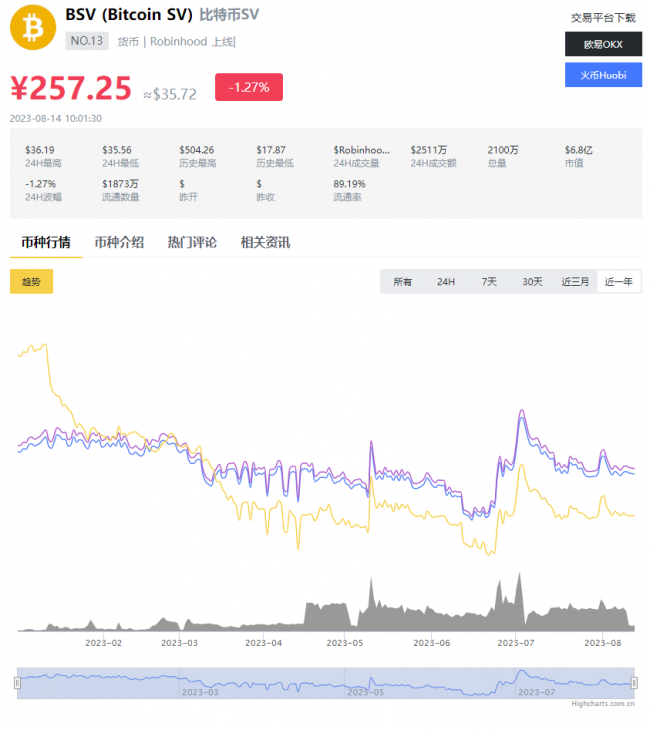The height and width of the screenshot is (730, 650).
Task: Click the Robinhood 上线 tag
Action: point(192,42)
